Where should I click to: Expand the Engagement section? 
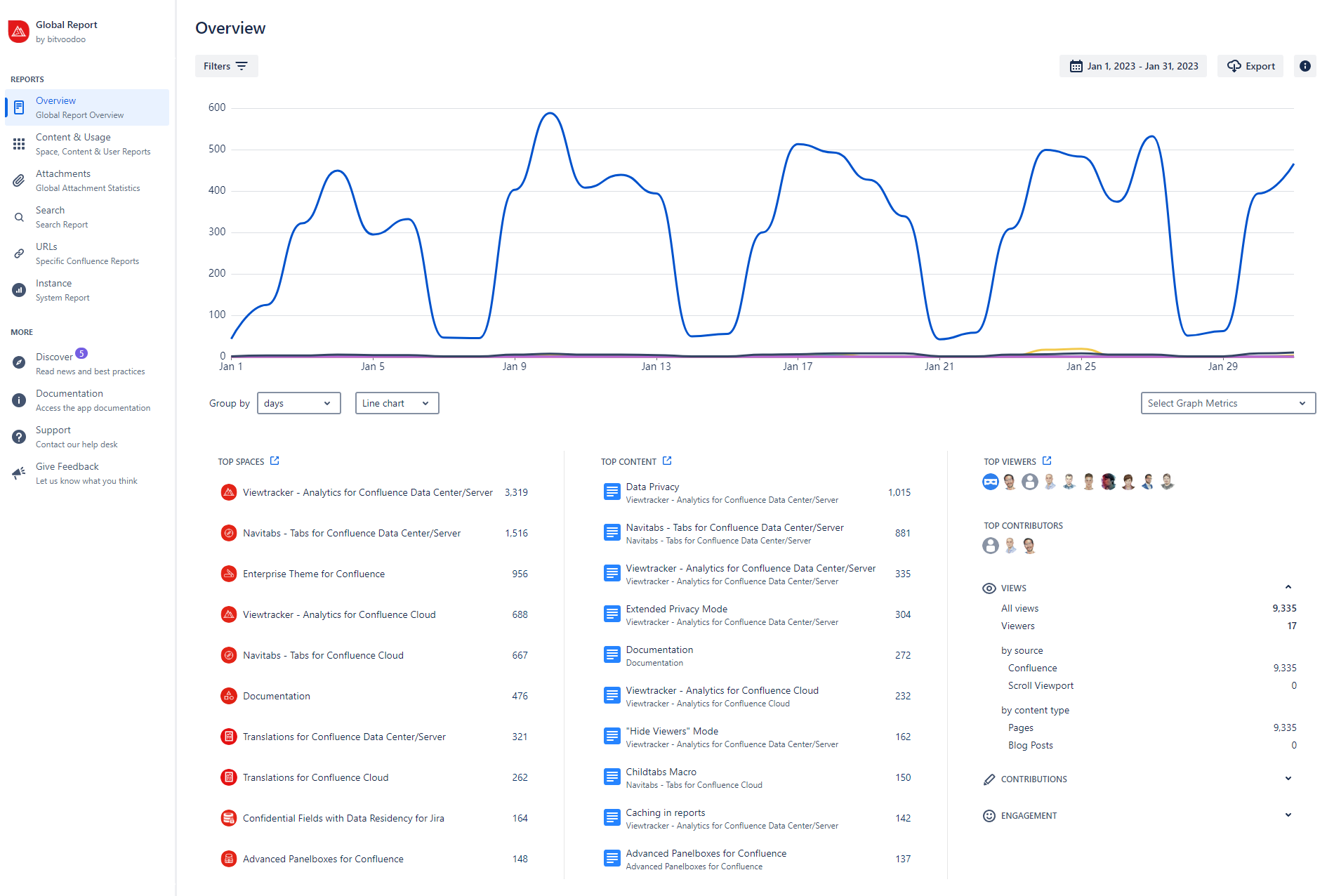click(x=1288, y=815)
